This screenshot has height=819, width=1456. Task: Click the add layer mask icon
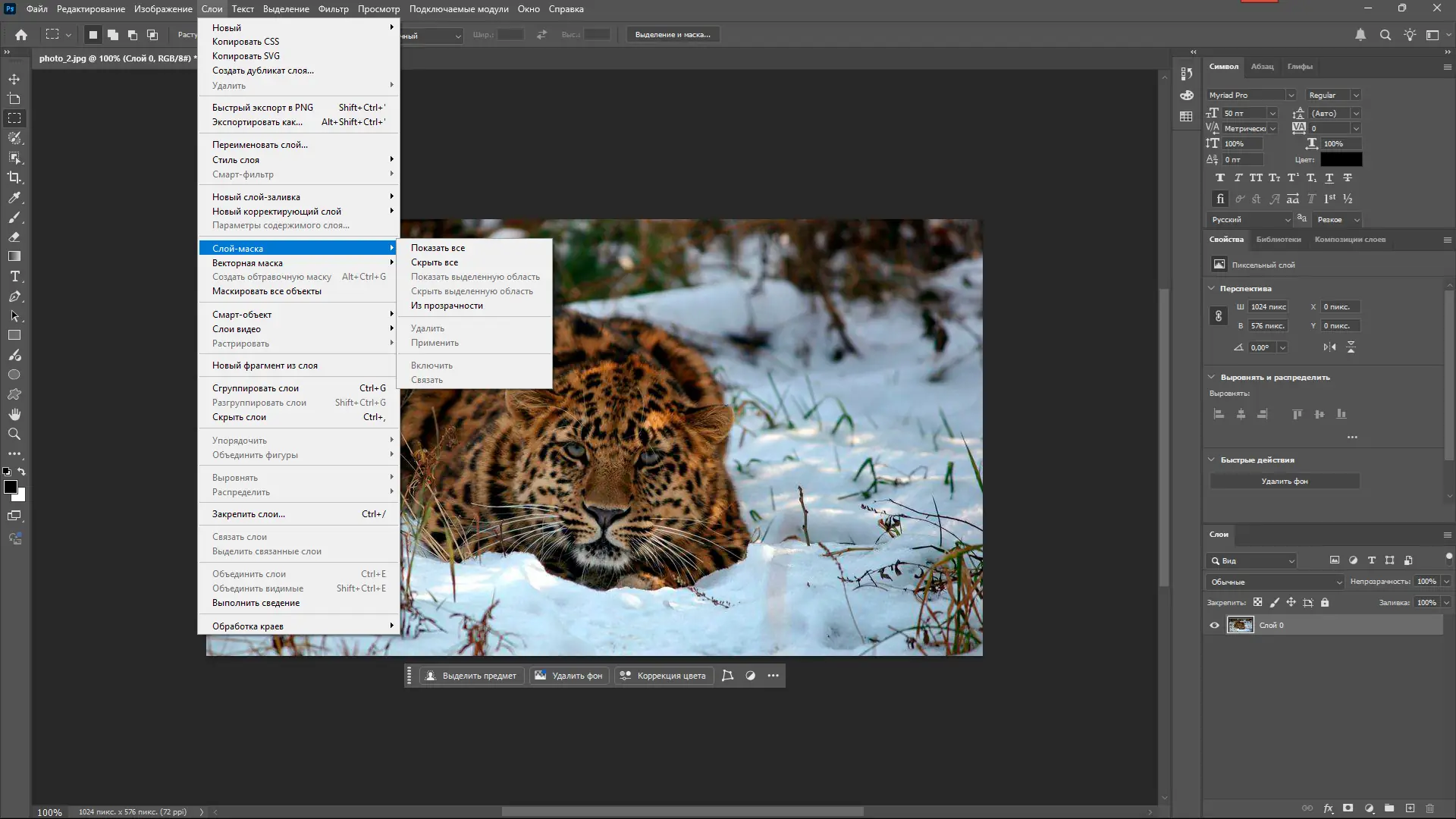coord(1348,808)
